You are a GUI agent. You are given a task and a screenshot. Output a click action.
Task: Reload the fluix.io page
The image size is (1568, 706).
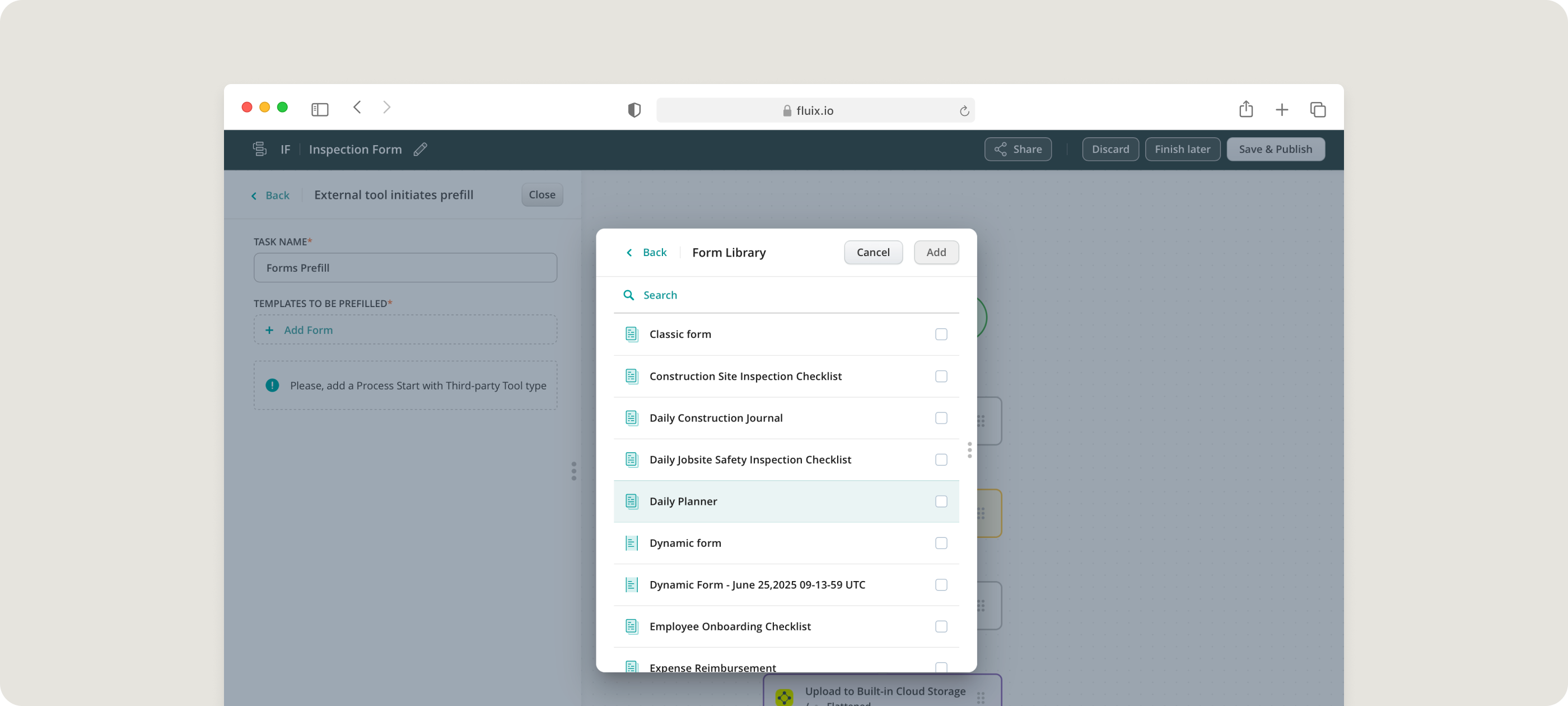pos(964,111)
